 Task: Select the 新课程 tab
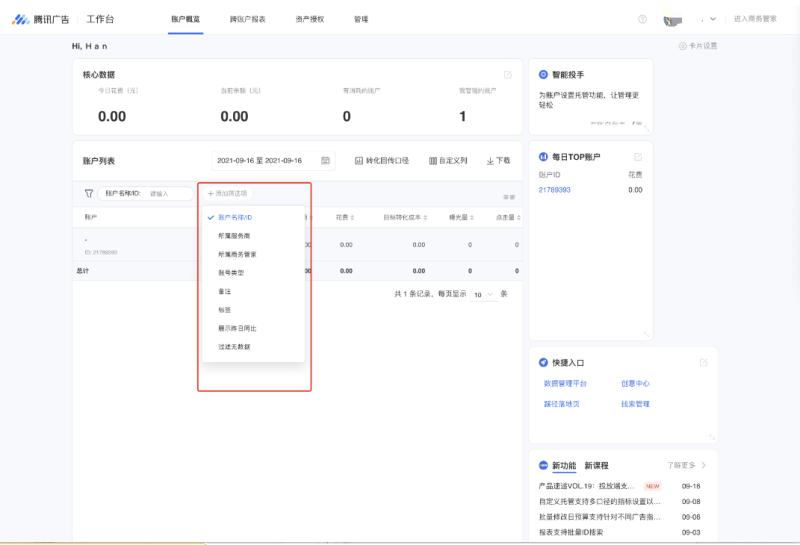click(596, 465)
